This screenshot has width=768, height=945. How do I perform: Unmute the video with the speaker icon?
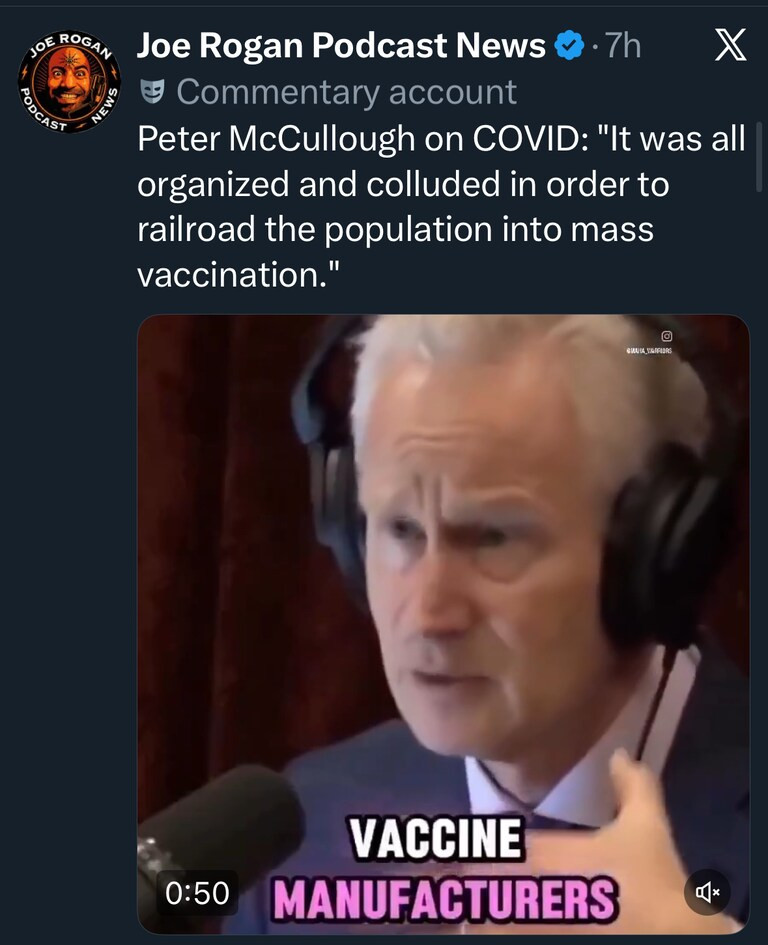pos(708,893)
